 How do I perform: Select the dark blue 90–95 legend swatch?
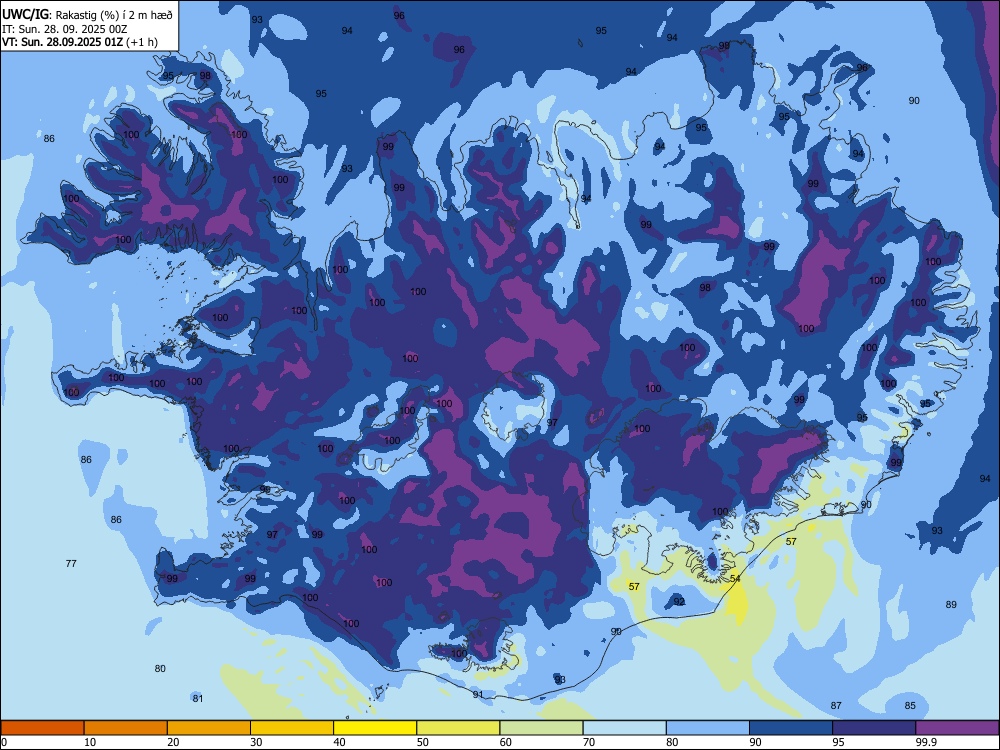(791, 728)
